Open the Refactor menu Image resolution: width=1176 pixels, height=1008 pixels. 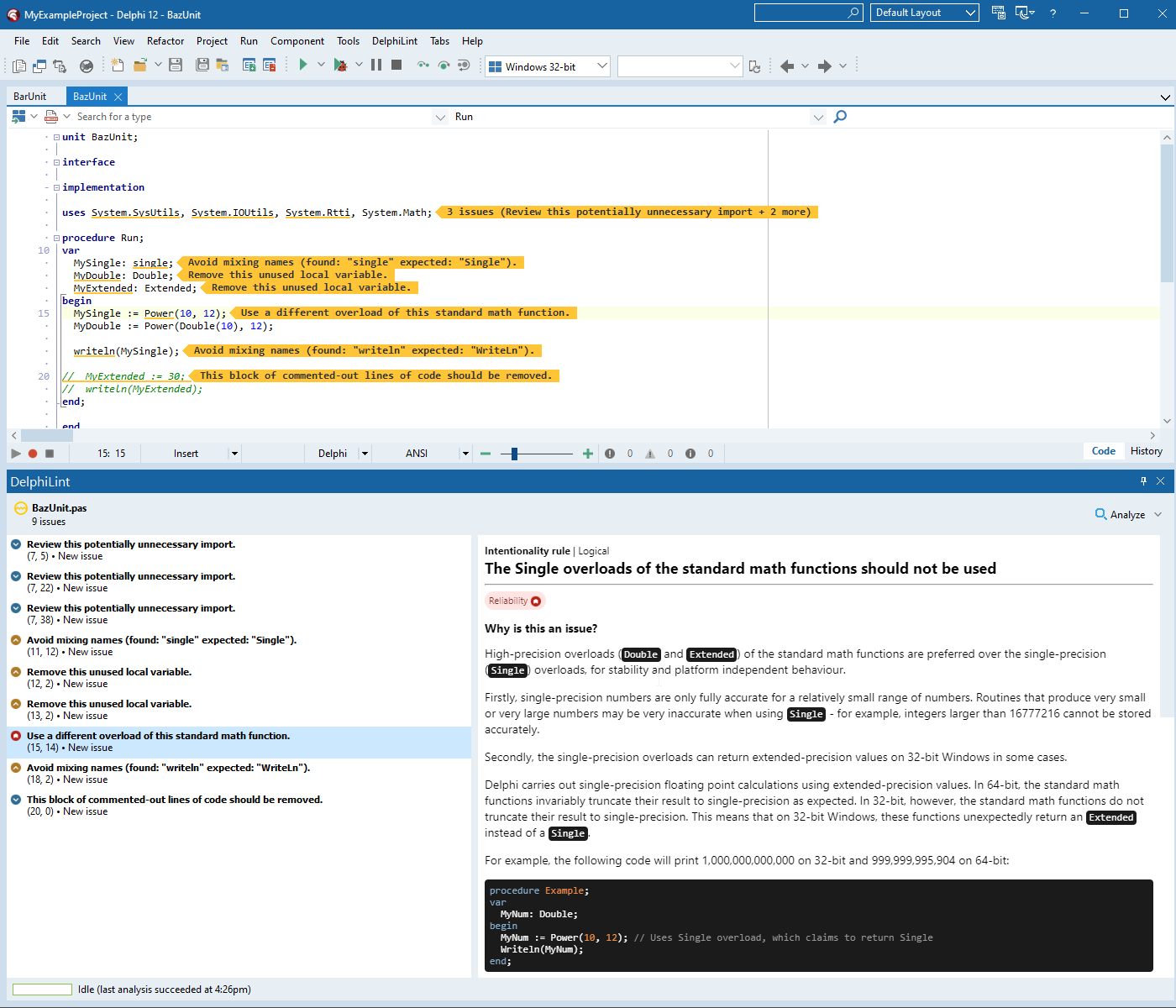(x=165, y=41)
